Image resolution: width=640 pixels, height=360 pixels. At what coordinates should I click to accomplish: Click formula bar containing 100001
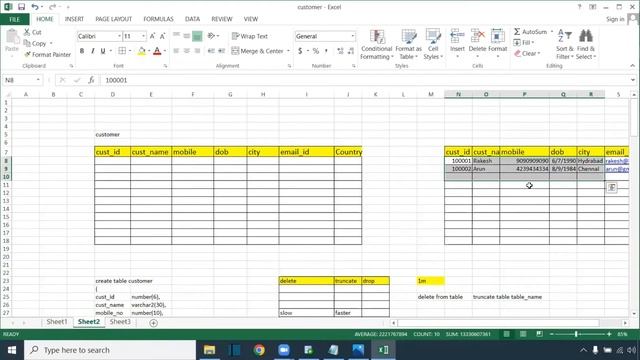click(x=364, y=80)
